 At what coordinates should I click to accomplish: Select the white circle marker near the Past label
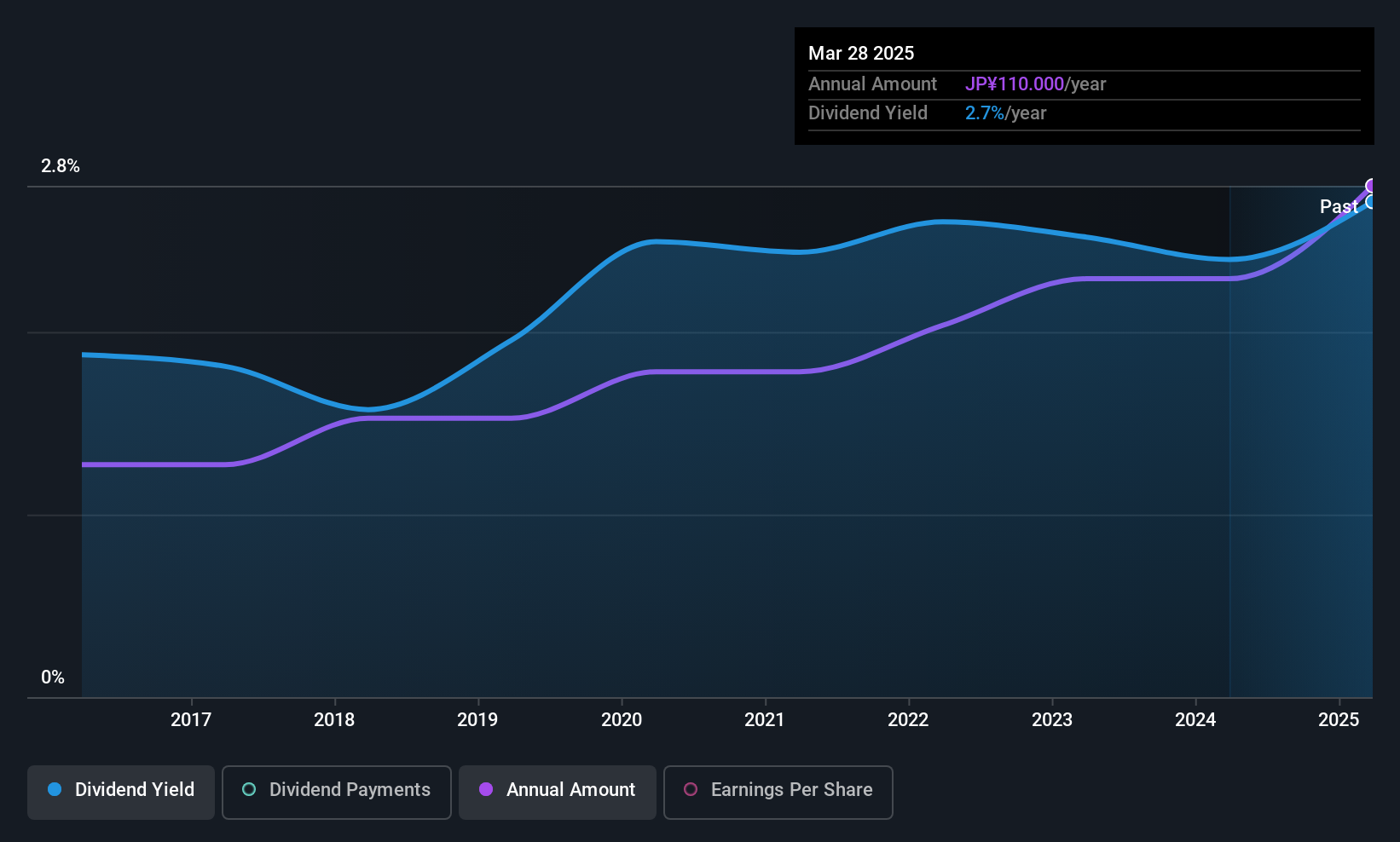[1370, 202]
